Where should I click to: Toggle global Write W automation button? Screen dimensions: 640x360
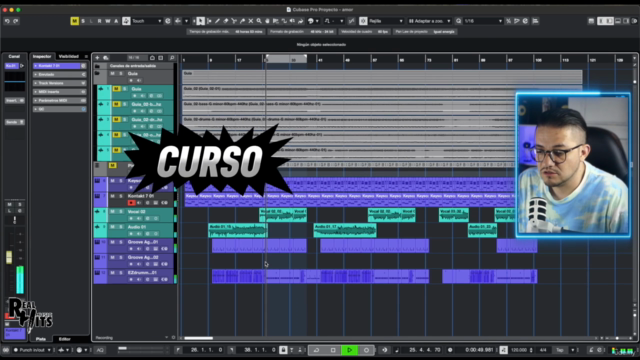[x=108, y=21]
